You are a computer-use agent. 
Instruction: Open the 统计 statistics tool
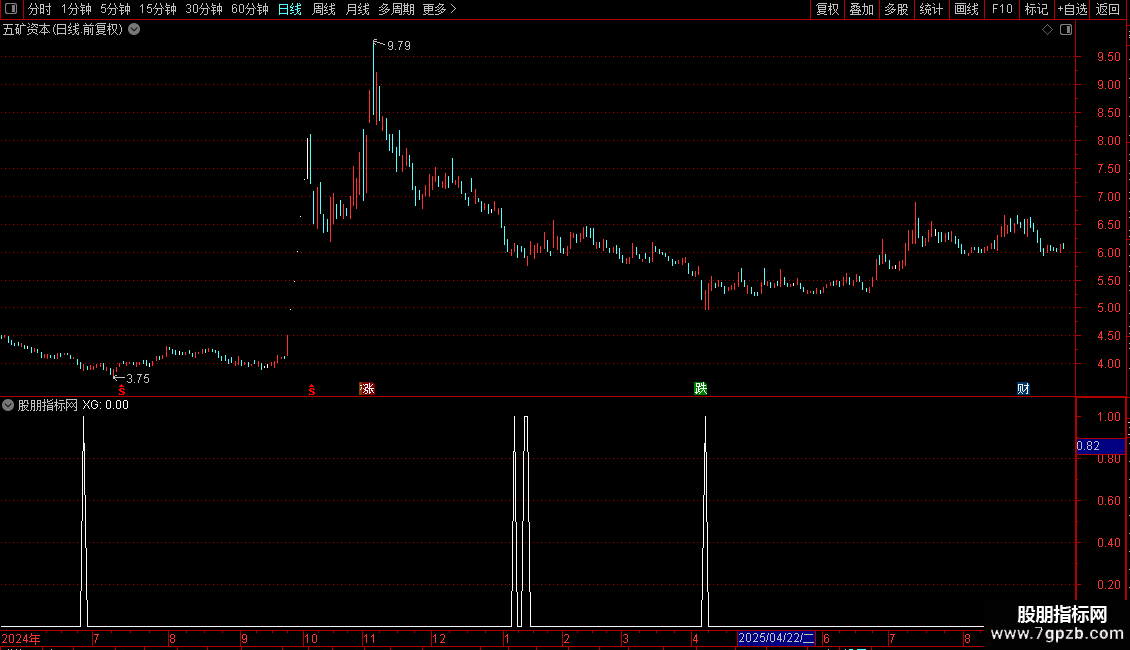931,9
